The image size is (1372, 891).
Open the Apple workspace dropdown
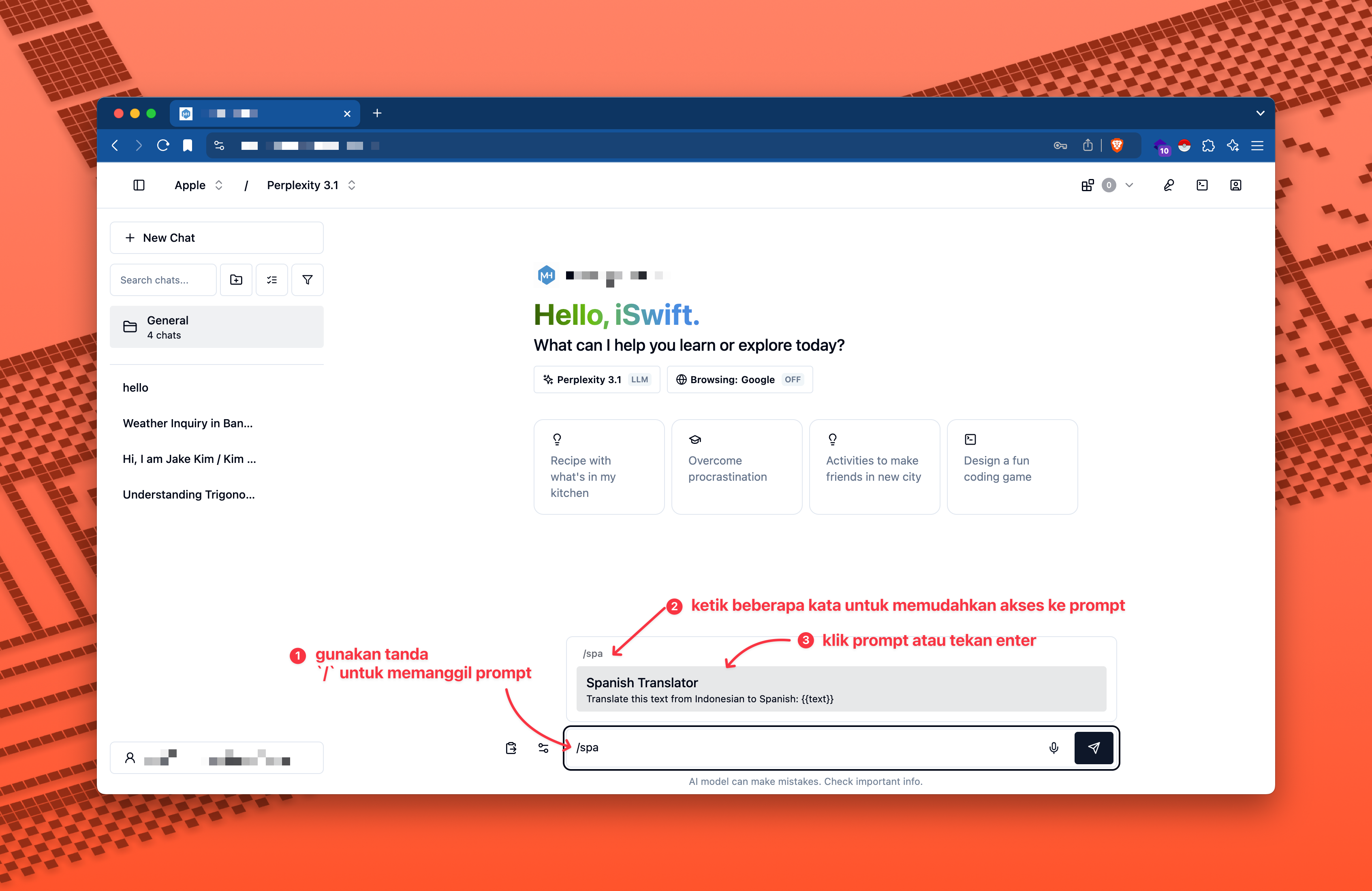coord(198,185)
